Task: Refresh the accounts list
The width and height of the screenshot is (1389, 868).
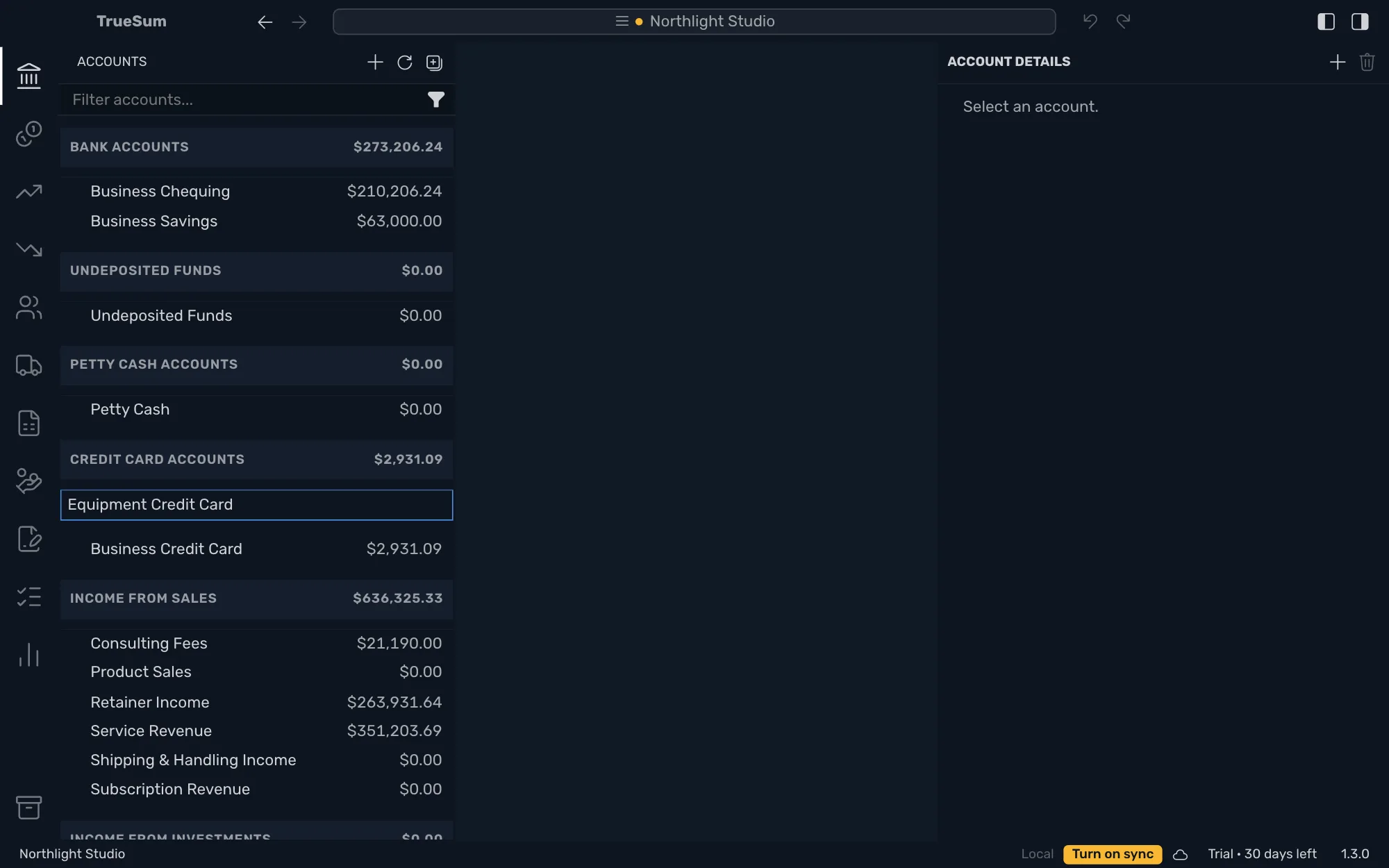Action: 405,62
